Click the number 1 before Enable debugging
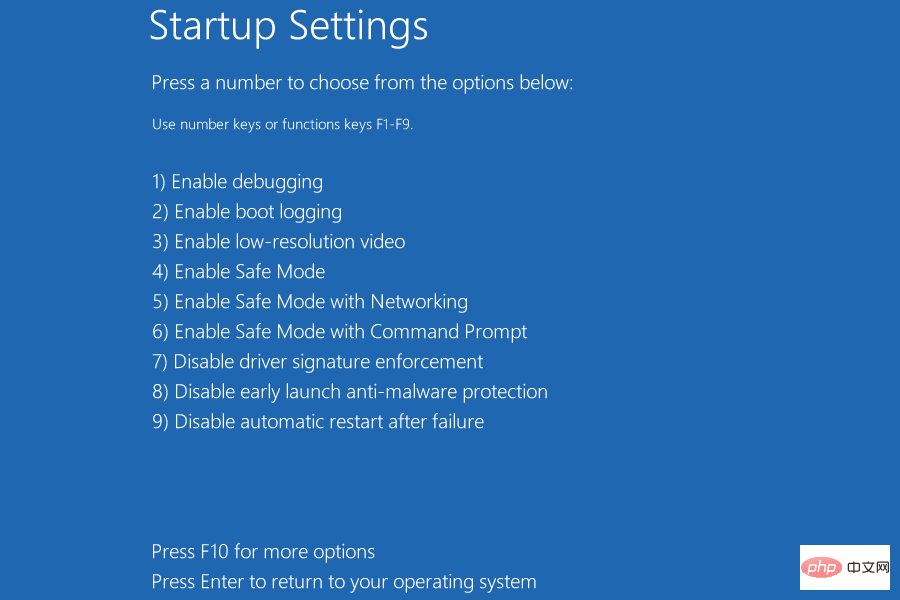The width and height of the screenshot is (900, 600). (156, 182)
